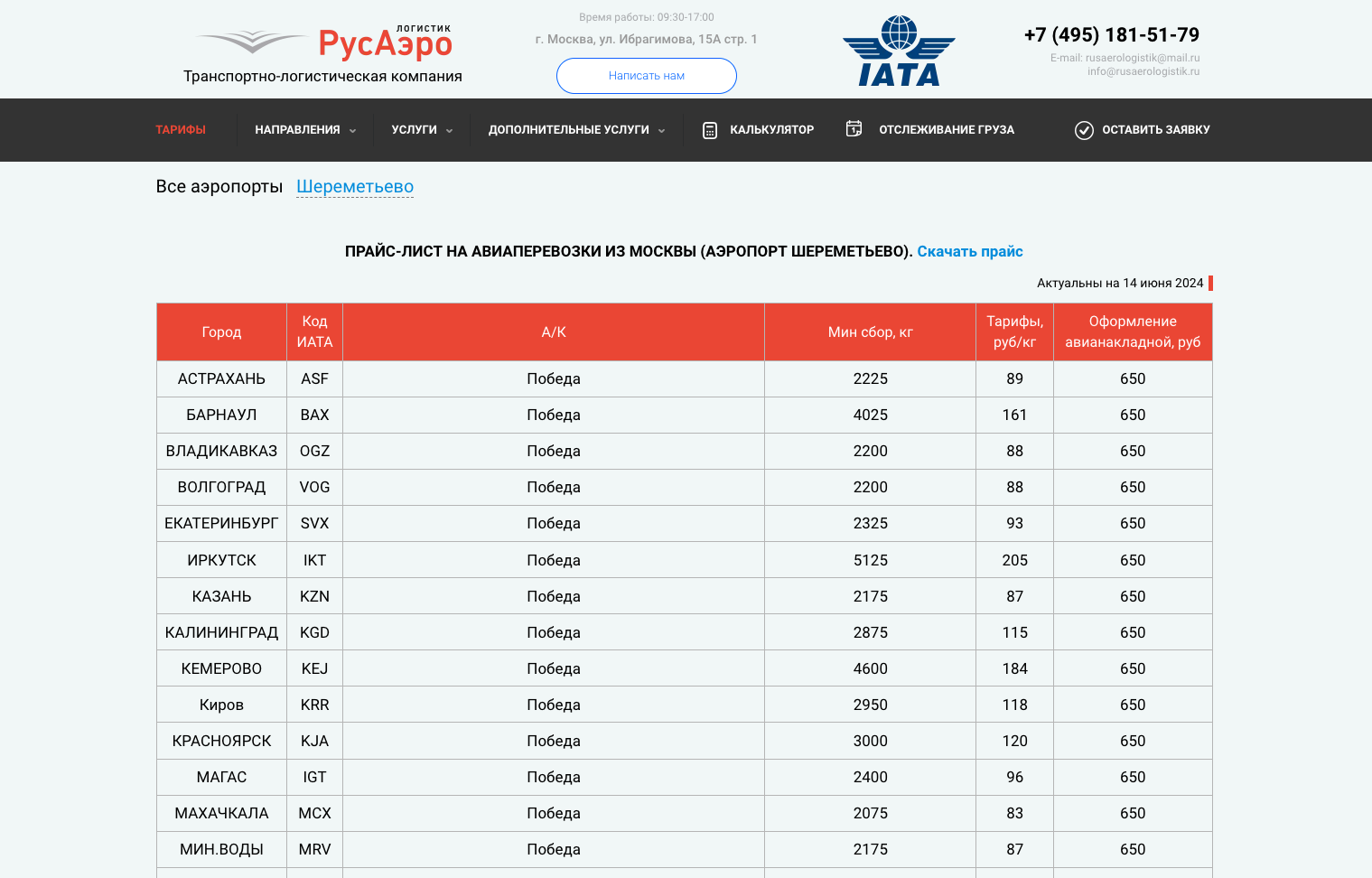
Task: Click the info@rusaerologistik.ru email address
Action: coord(1143,71)
